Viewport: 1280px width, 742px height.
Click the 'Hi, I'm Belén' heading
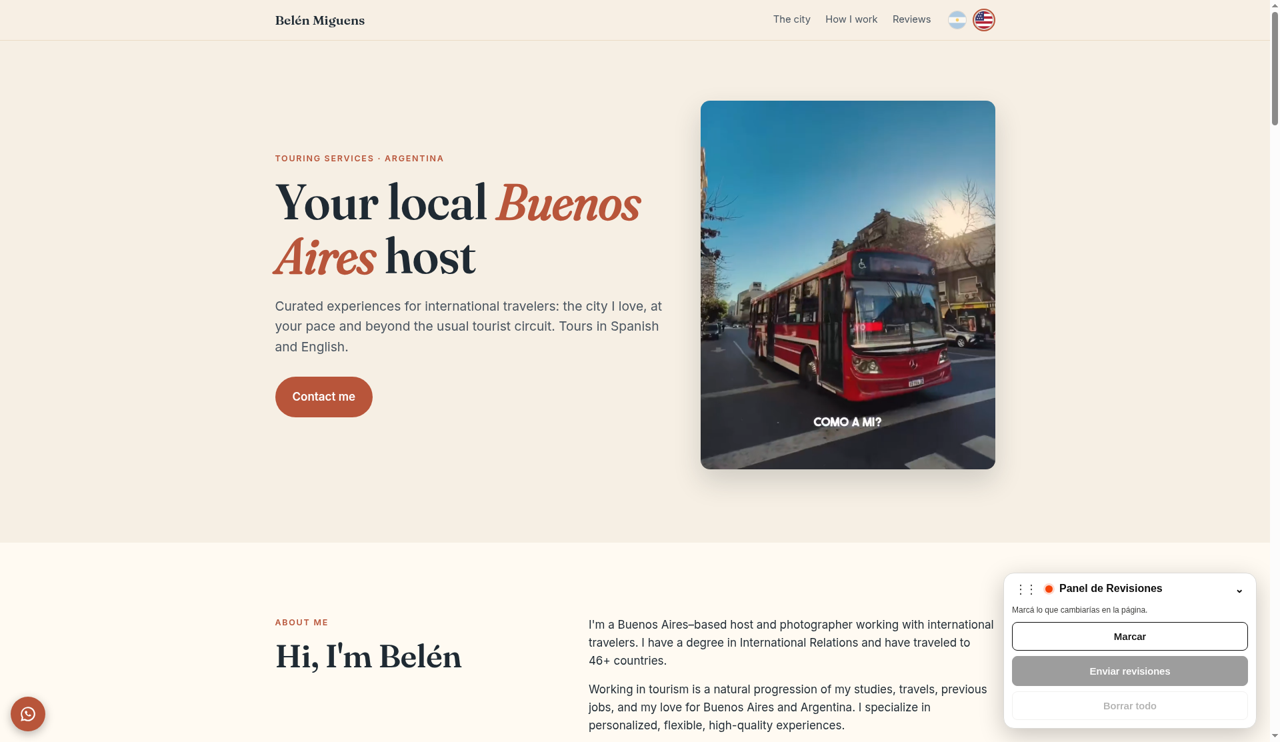click(x=368, y=657)
